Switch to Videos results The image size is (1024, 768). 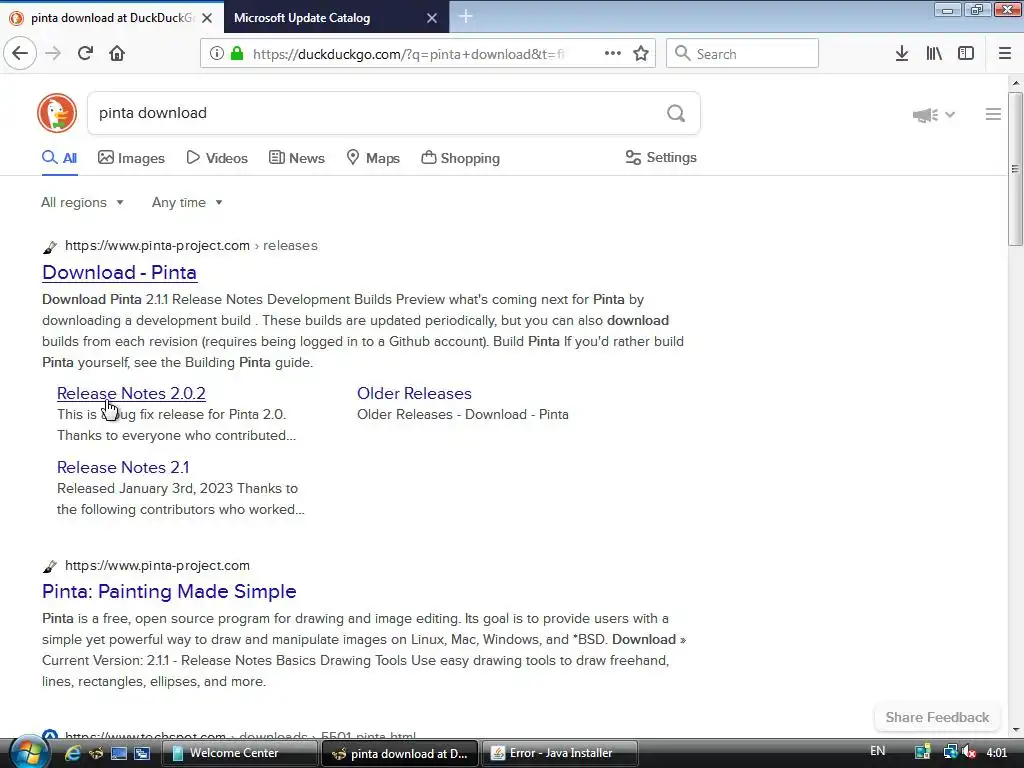click(217, 158)
